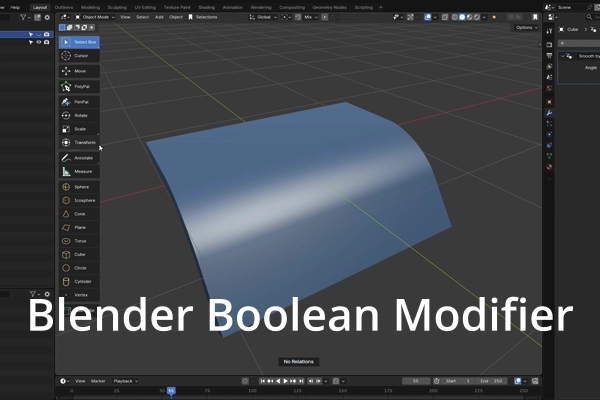
Task: Open the Mix snapping dropdown
Action: pyautogui.click(x=310, y=17)
